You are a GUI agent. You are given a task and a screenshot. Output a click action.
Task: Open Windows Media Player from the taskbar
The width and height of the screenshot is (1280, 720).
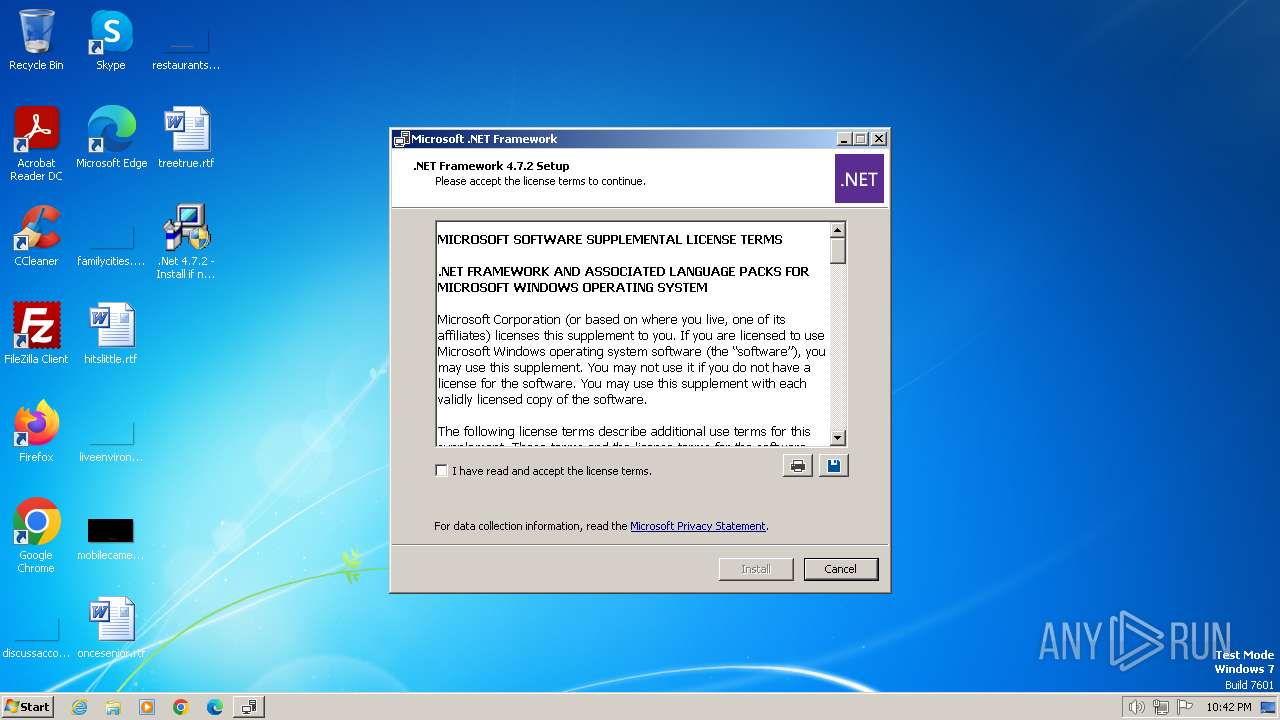[x=147, y=707]
